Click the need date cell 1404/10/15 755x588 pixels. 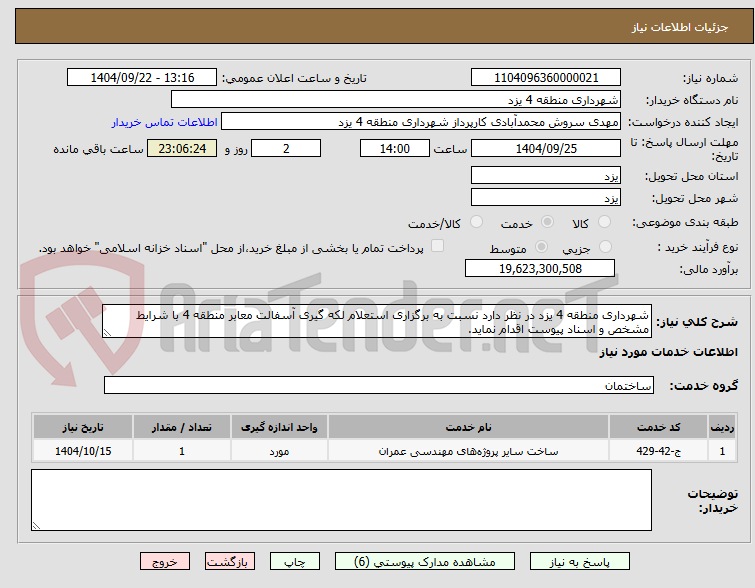pyautogui.click(x=83, y=451)
